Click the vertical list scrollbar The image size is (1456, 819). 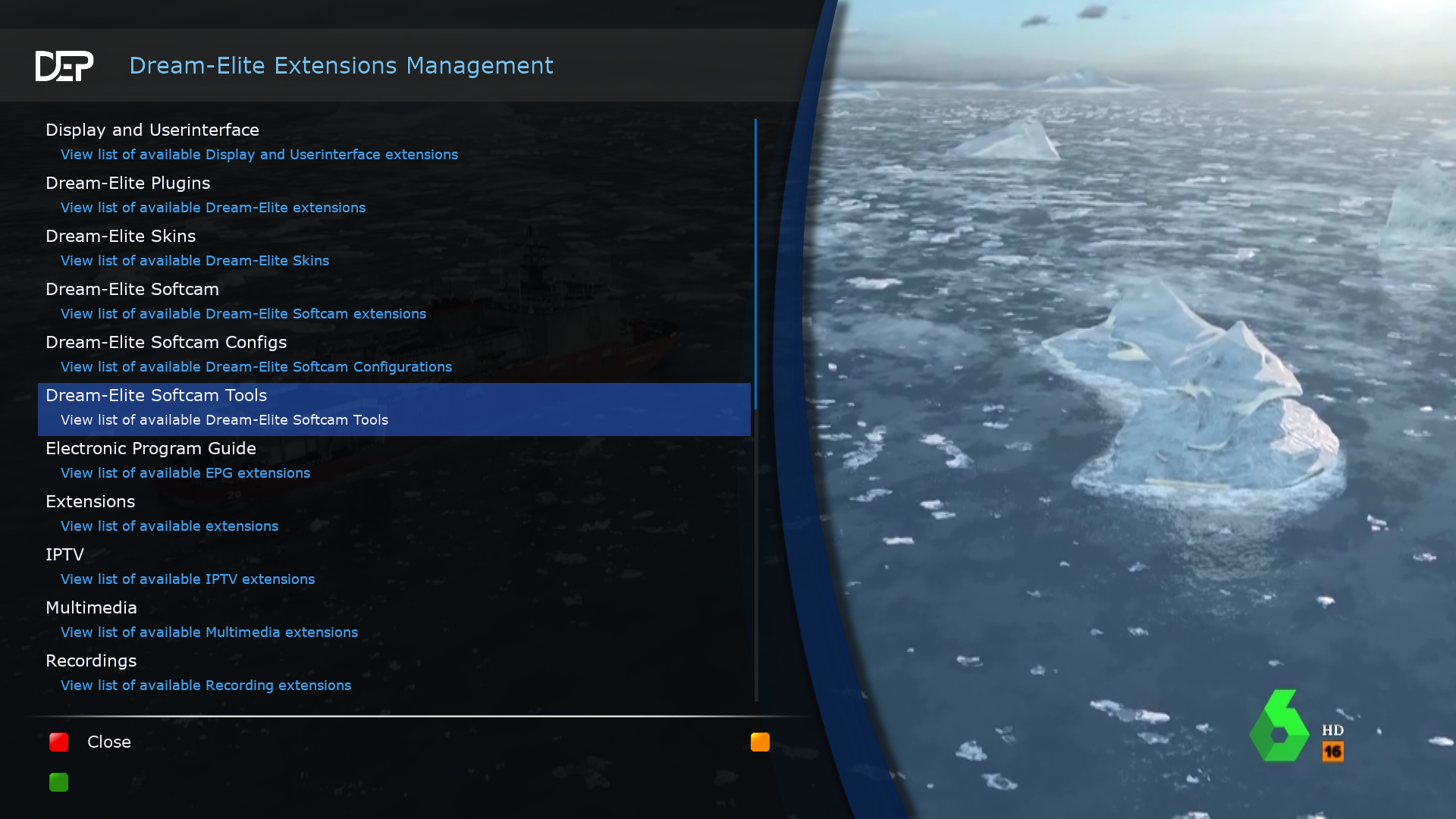[x=755, y=409]
